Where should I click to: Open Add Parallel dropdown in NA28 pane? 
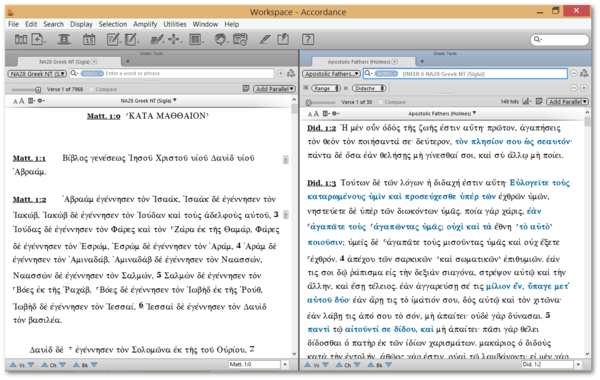274,89
